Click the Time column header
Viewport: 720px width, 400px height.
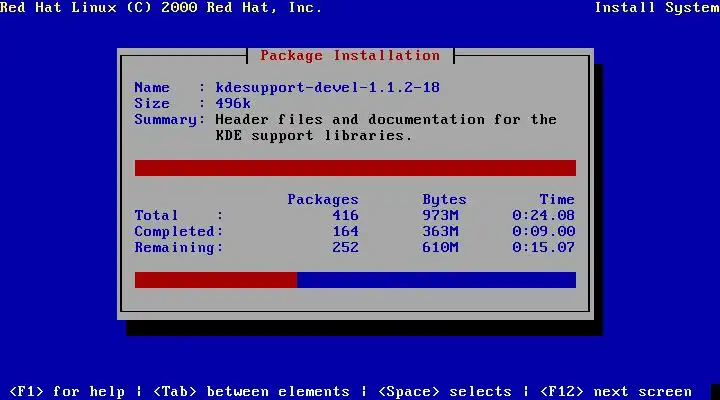(557, 200)
